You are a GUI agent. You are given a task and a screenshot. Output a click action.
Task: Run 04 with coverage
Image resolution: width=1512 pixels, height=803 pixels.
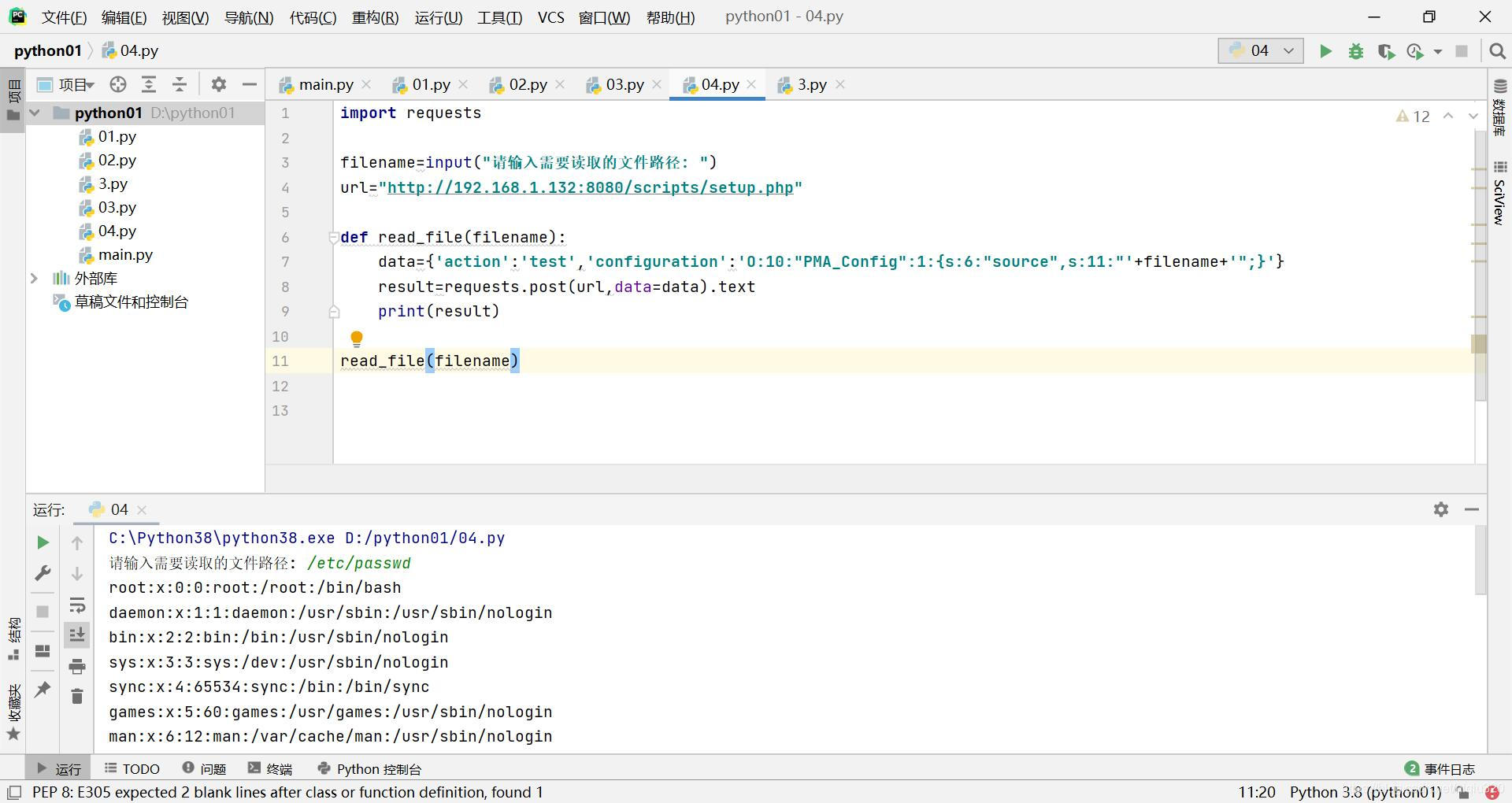[1386, 51]
